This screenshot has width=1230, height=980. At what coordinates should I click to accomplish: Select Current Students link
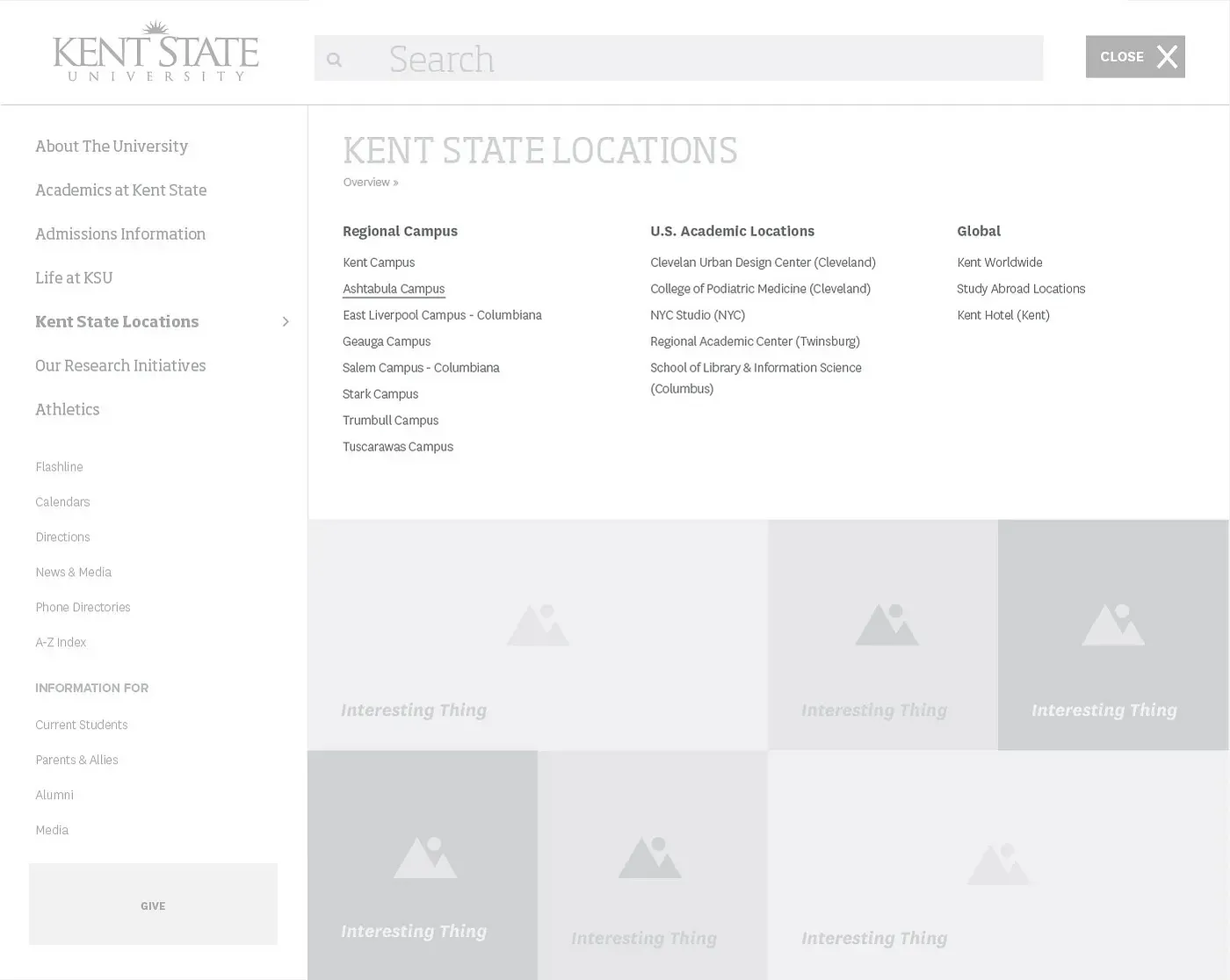[x=82, y=724]
